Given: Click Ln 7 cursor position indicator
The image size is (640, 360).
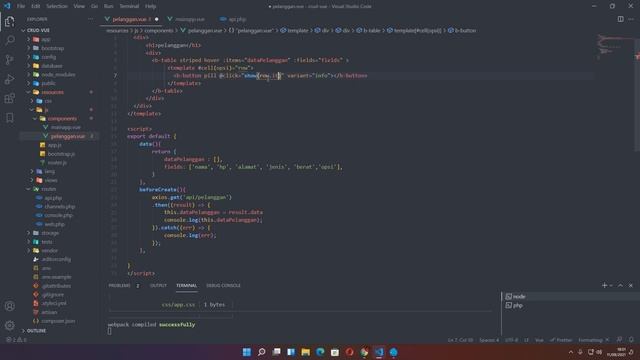Looking at the screenshot, I should point(460,340).
